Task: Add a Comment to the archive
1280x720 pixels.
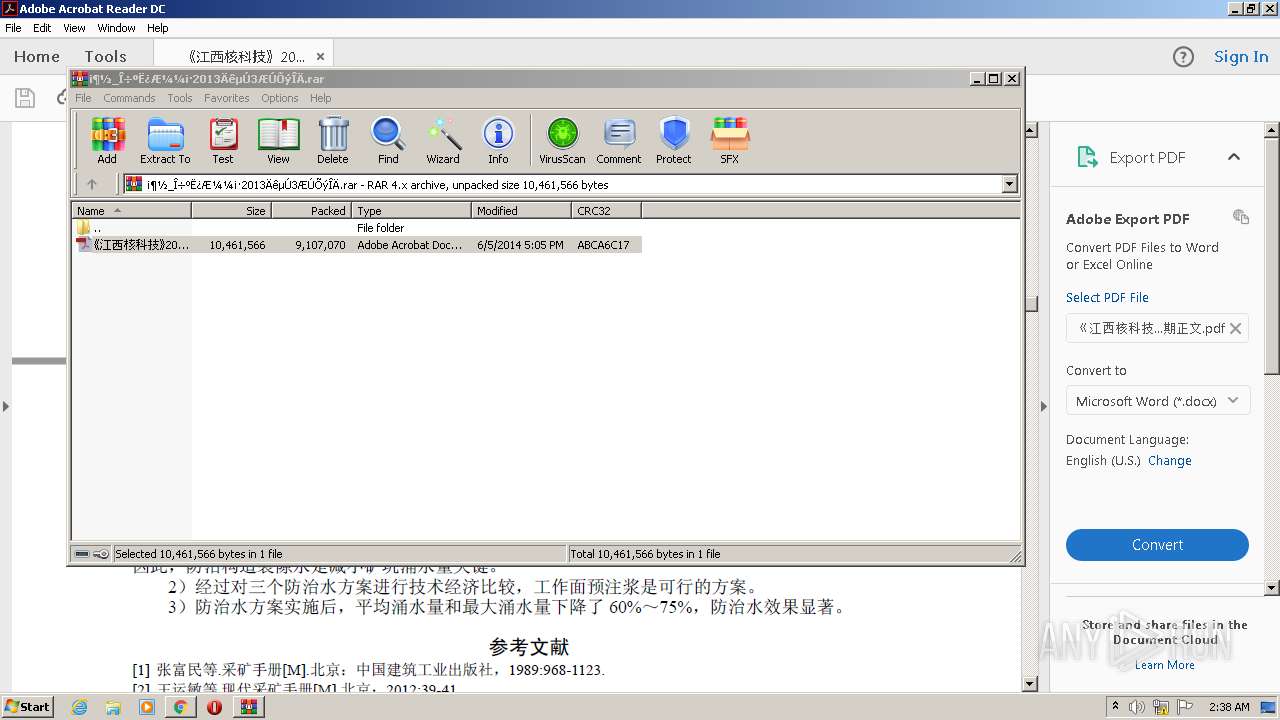Action: [x=619, y=140]
